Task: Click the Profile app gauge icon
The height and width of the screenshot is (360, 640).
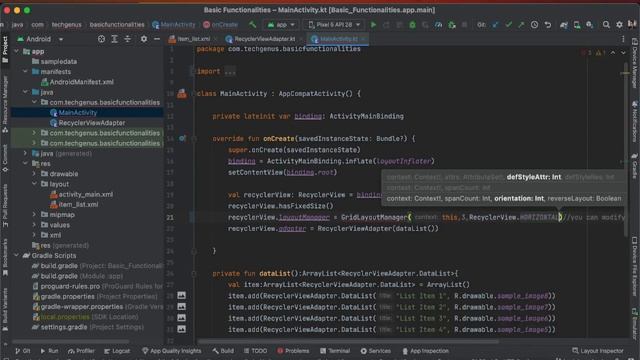Action: coord(438,25)
